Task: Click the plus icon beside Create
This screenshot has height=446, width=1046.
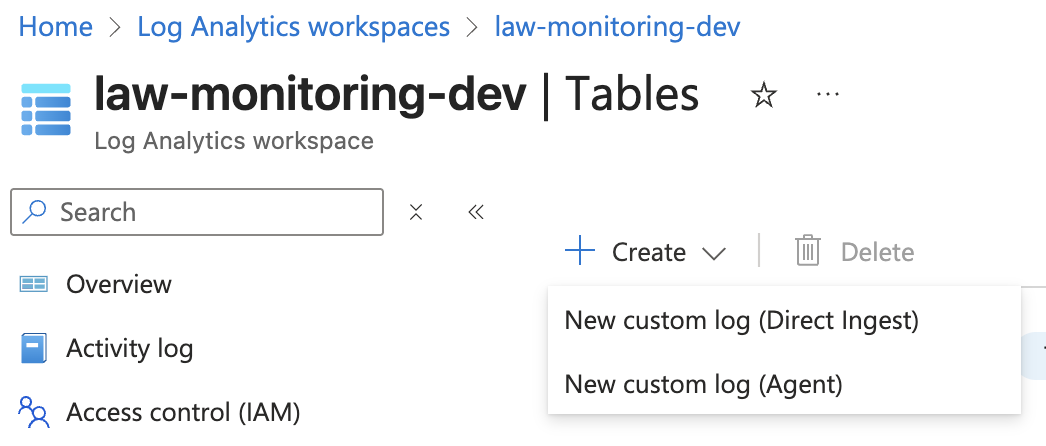Action: (580, 251)
